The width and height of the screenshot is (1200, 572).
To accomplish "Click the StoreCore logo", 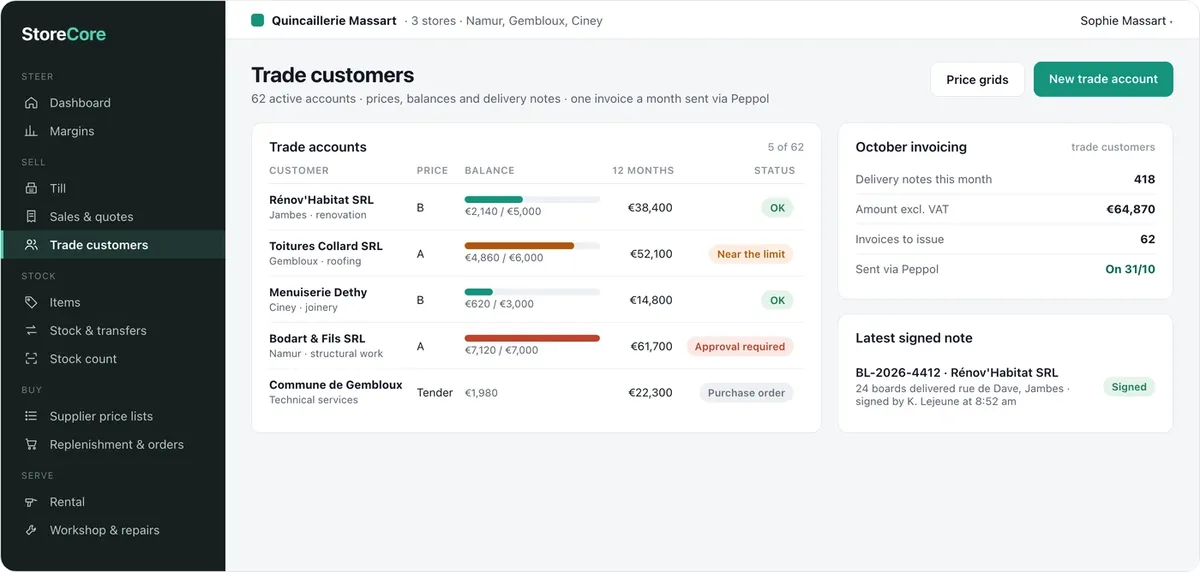I will pyautogui.click(x=64, y=34).
